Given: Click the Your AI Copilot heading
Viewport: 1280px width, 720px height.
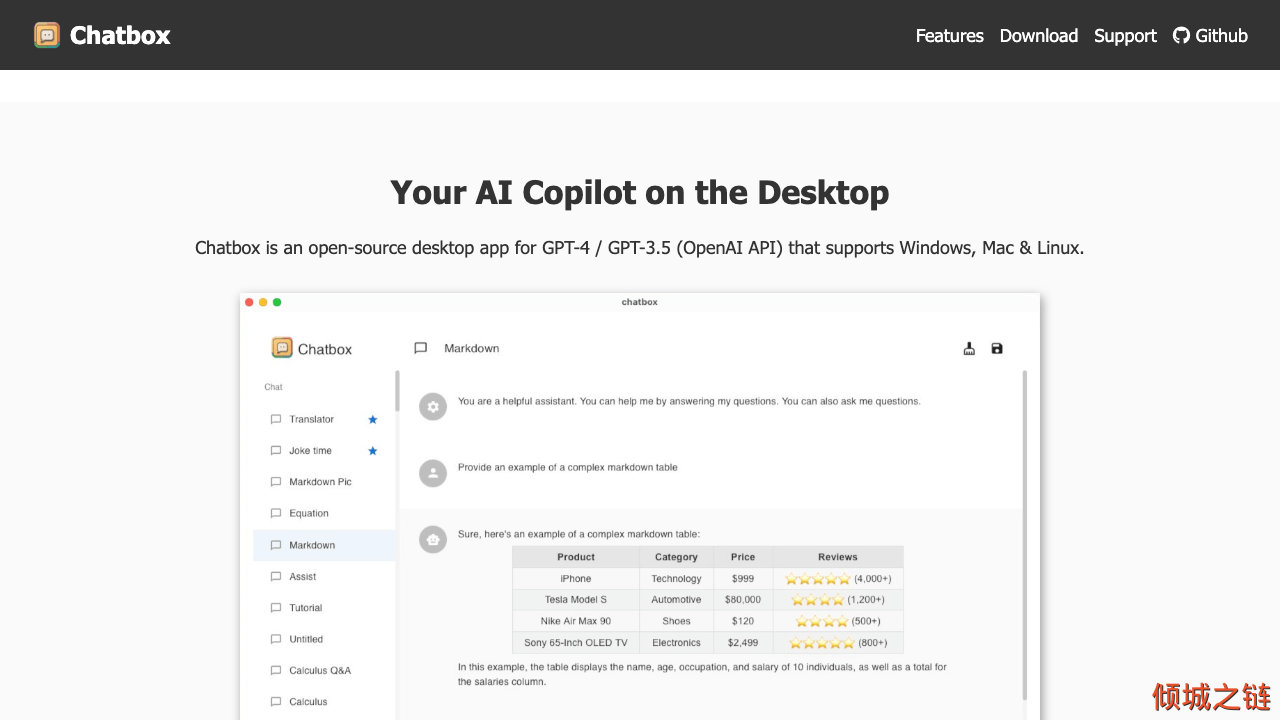Looking at the screenshot, I should point(640,192).
